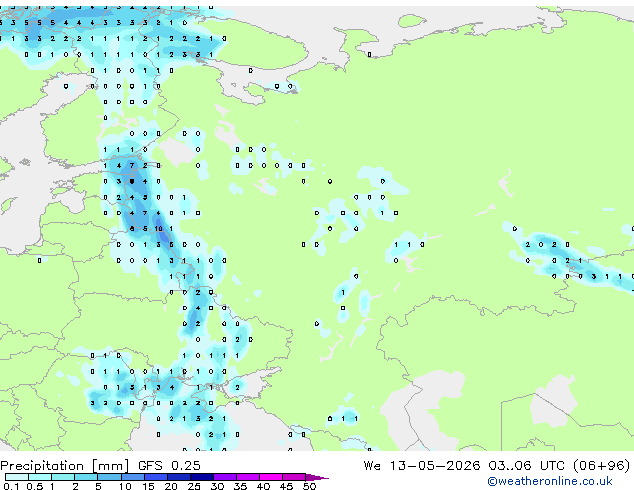Click the 30–35 mm purple legend swatch
The width and height of the screenshot is (634, 490).
coord(224,477)
